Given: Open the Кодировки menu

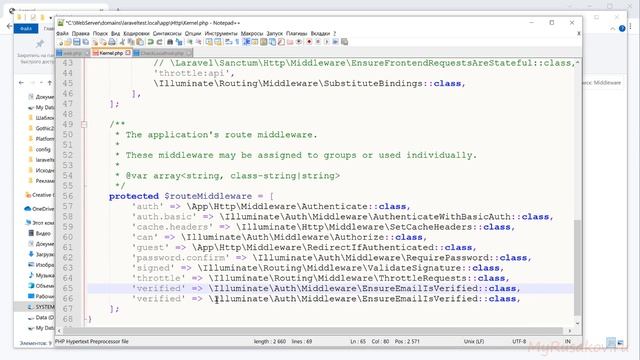Looking at the screenshot, I should click(136, 33).
